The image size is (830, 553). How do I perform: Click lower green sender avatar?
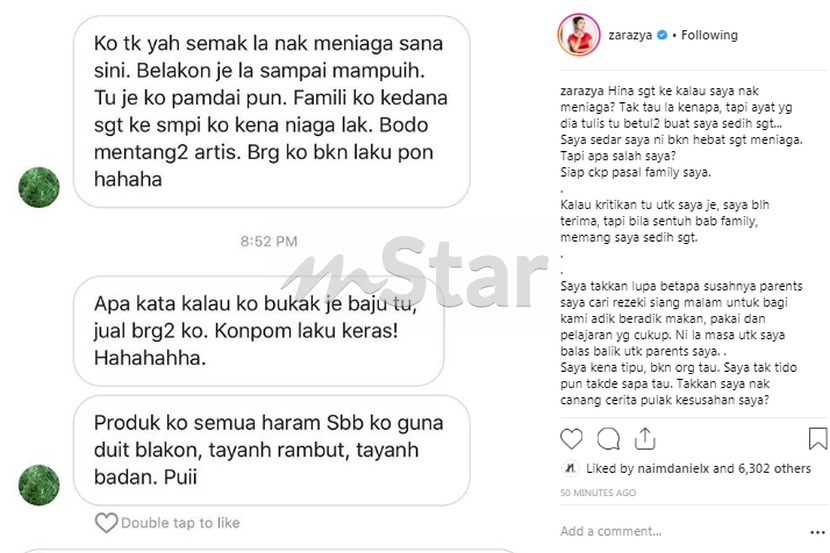pyautogui.click(x=39, y=485)
